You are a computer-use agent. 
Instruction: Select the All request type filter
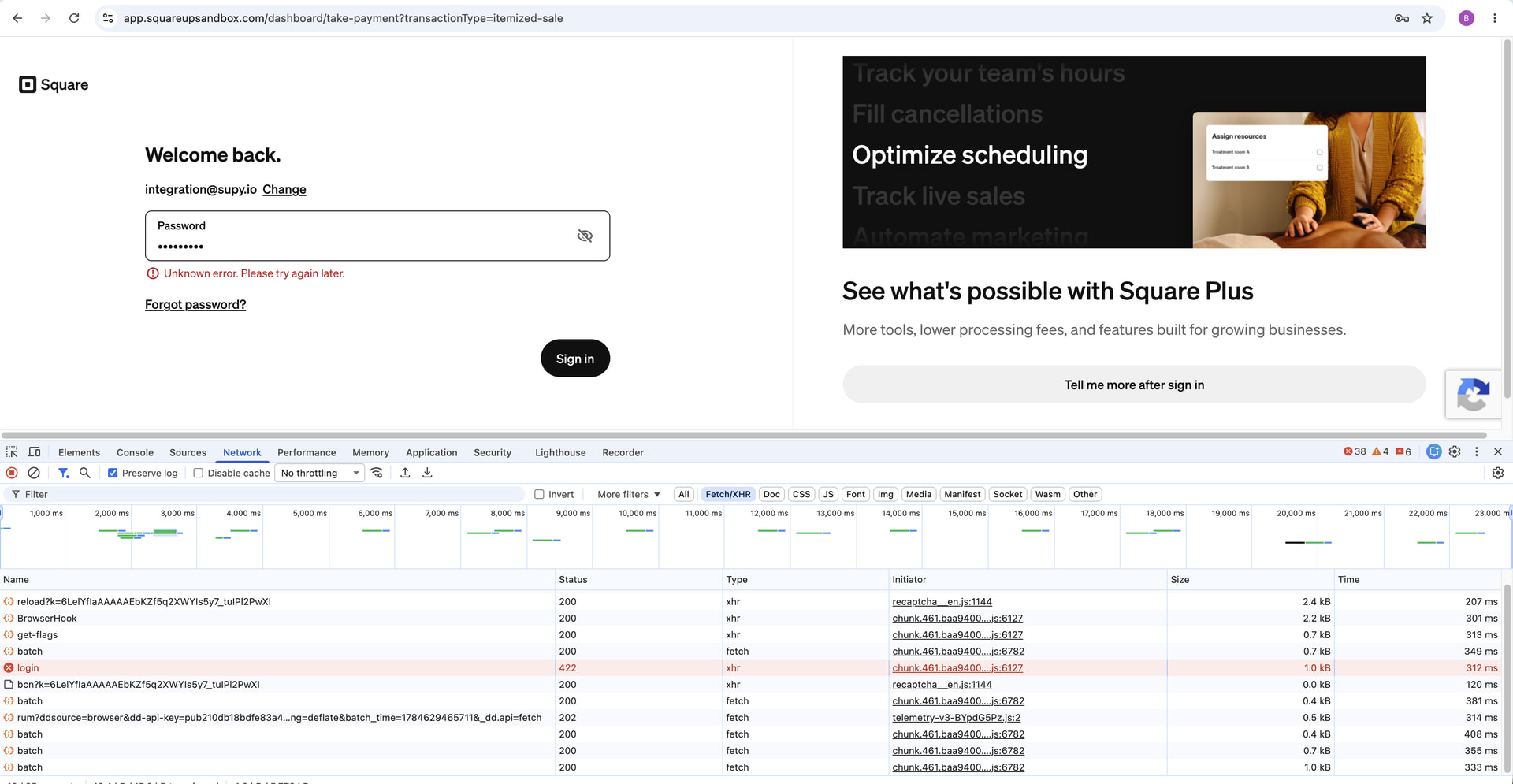click(x=684, y=494)
